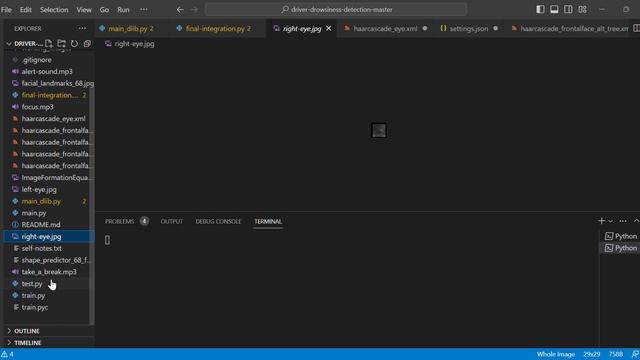Open the launch profile dropdown arrow
This screenshot has width=640, height=360.
611,221
